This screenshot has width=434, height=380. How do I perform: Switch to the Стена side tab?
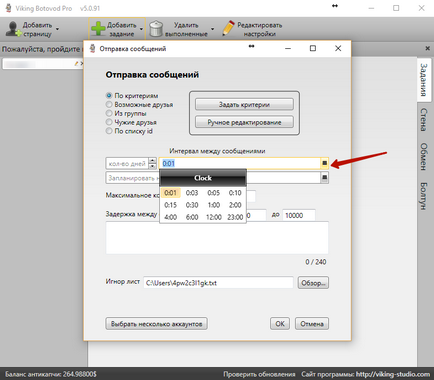[423, 120]
